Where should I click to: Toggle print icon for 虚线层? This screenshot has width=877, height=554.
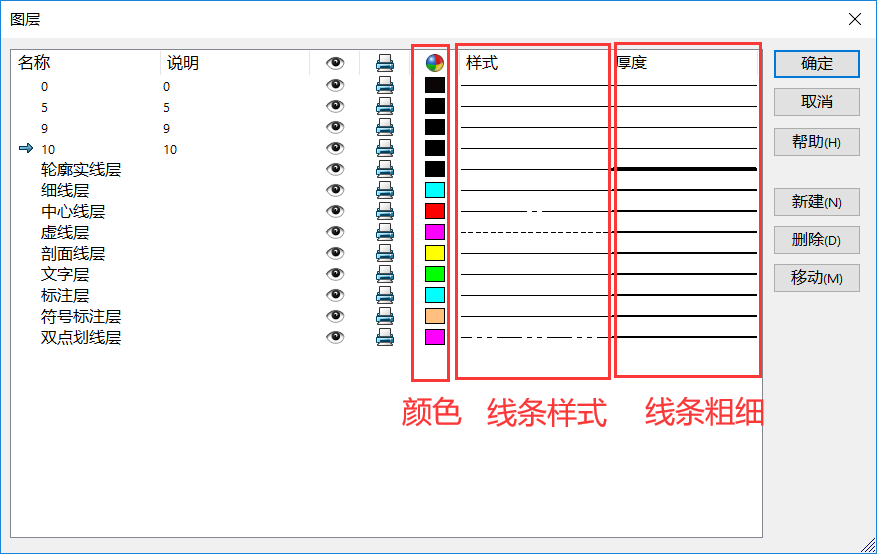pos(385,232)
